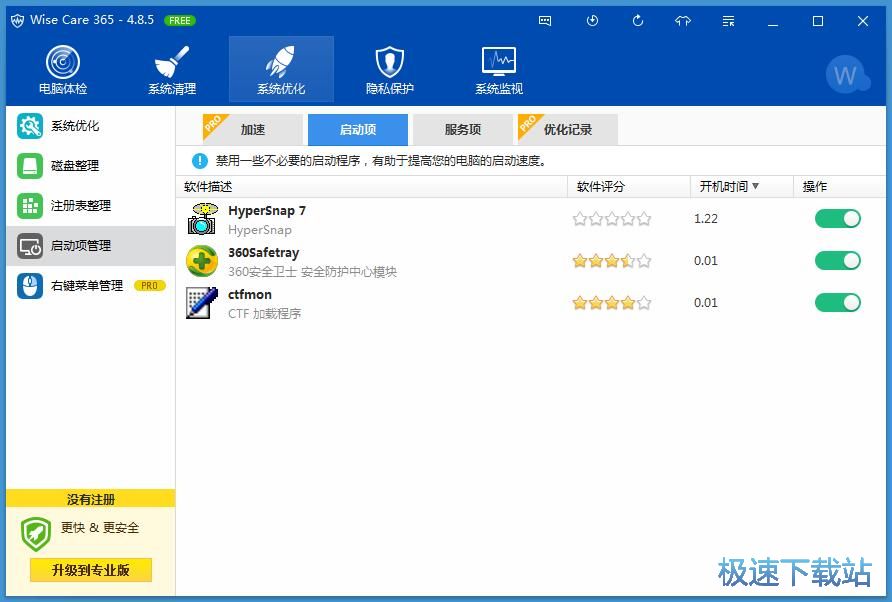Open the 隐私保护 (Privacy Protector) section
This screenshot has width=892, height=602.
(389, 68)
